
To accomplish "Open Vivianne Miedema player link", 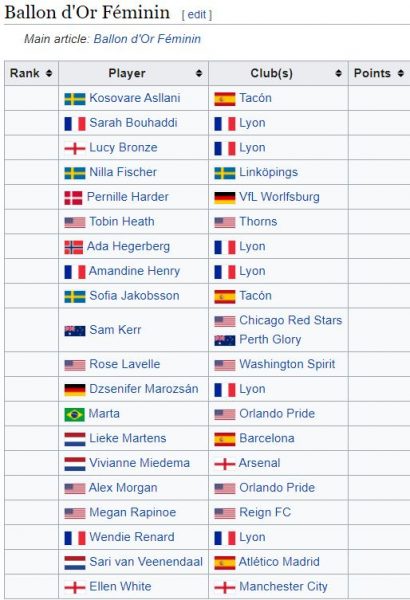I will [139, 463].
